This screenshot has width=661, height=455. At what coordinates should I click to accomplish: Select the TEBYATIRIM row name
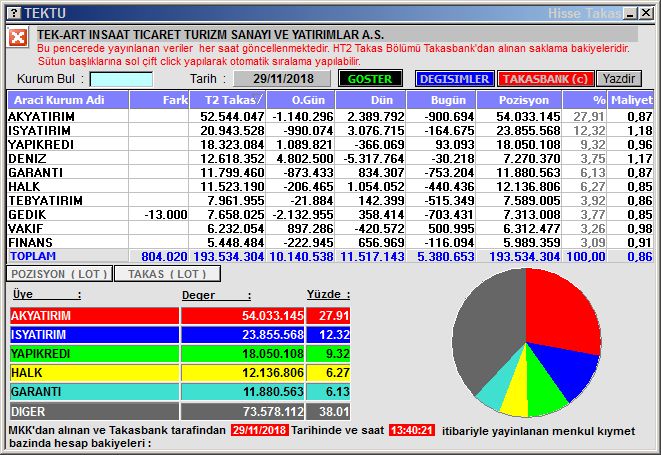pyautogui.click(x=46, y=200)
